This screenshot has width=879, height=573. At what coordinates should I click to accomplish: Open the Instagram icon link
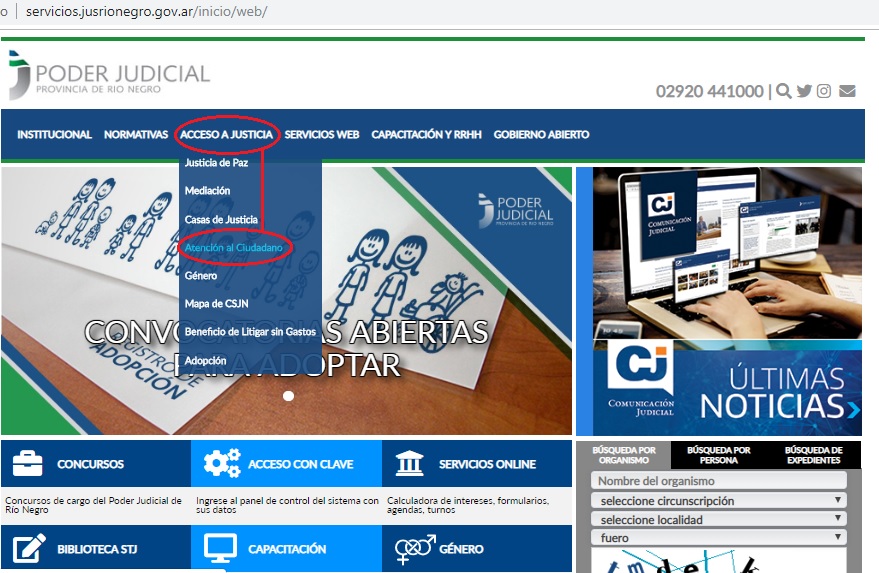coord(824,91)
